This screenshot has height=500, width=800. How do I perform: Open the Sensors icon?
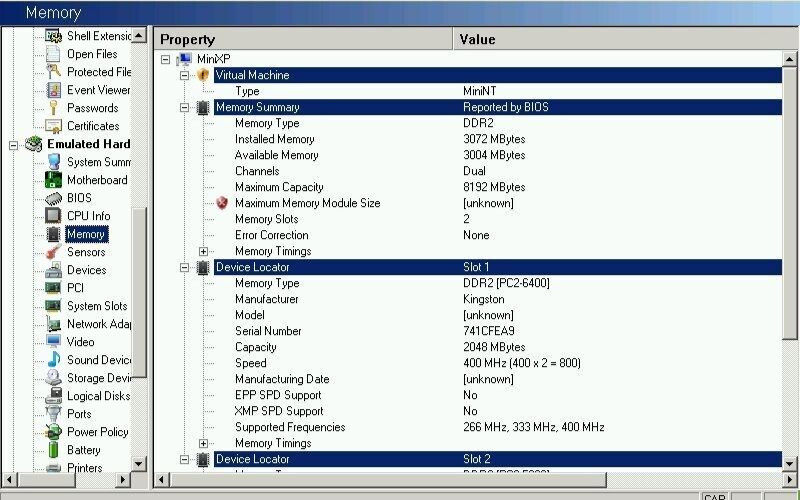pos(53,252)
